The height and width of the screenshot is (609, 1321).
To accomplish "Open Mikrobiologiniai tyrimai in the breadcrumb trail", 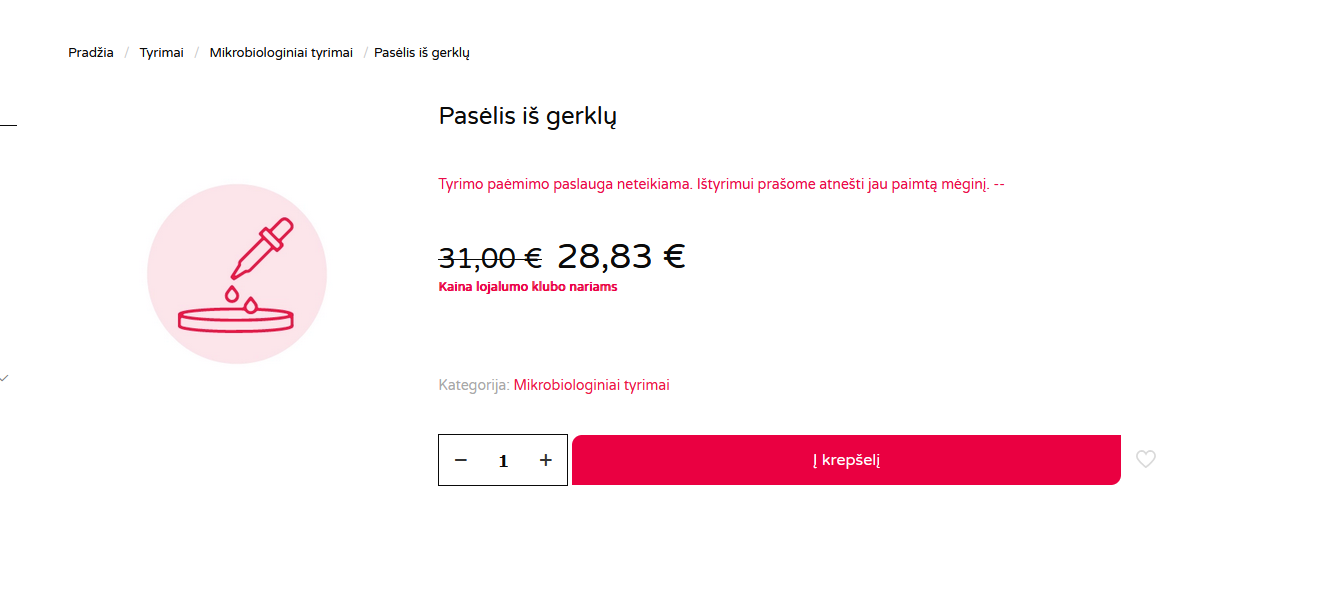I will [281, 53].
